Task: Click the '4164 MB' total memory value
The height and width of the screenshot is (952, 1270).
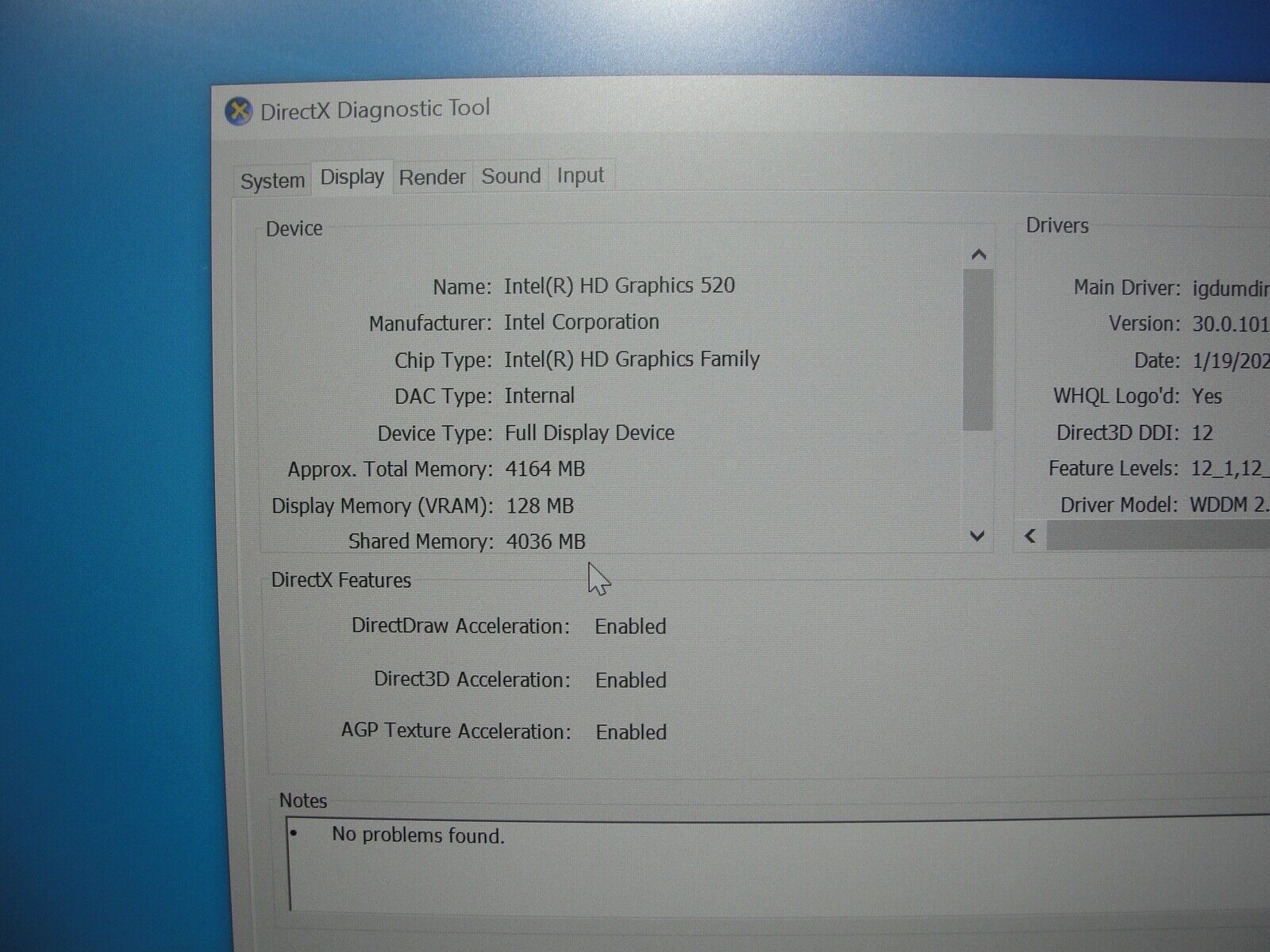Action: click(545, 469)
